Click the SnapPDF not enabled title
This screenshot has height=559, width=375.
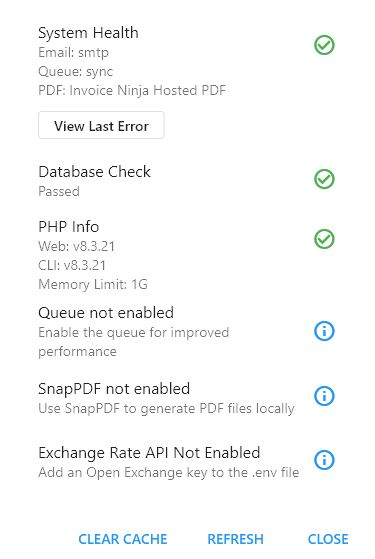point(114,389)
